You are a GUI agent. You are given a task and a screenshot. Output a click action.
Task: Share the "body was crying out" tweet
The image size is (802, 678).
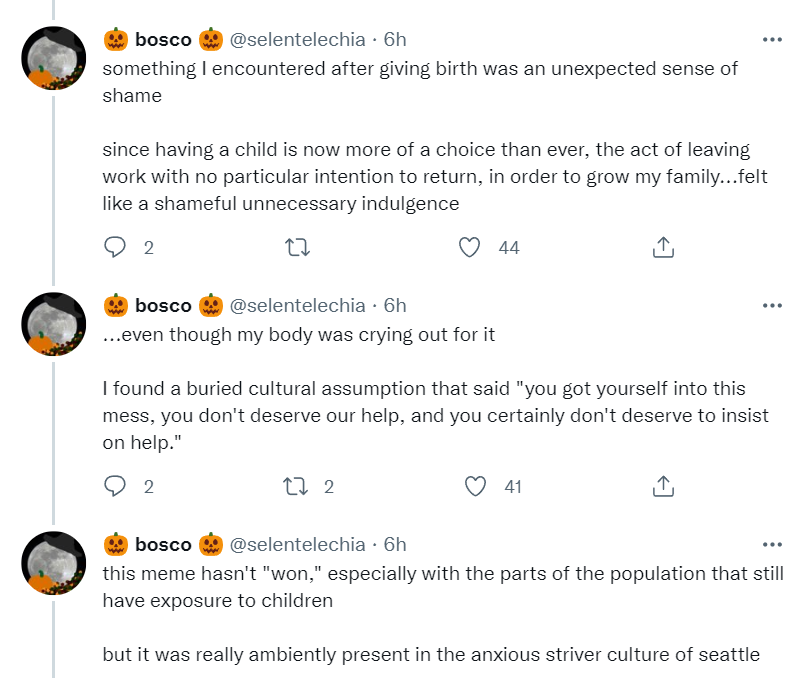click(x=662, y=487)
